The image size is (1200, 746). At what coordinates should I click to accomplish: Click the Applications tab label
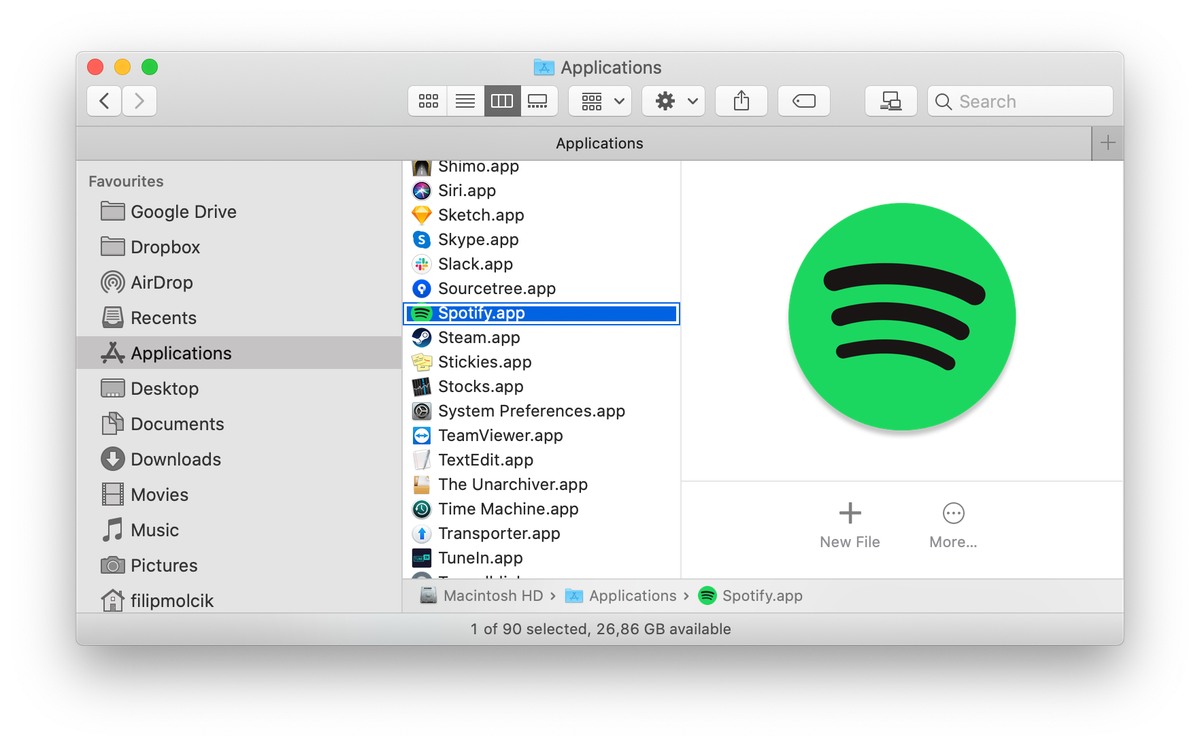[599, 143]
